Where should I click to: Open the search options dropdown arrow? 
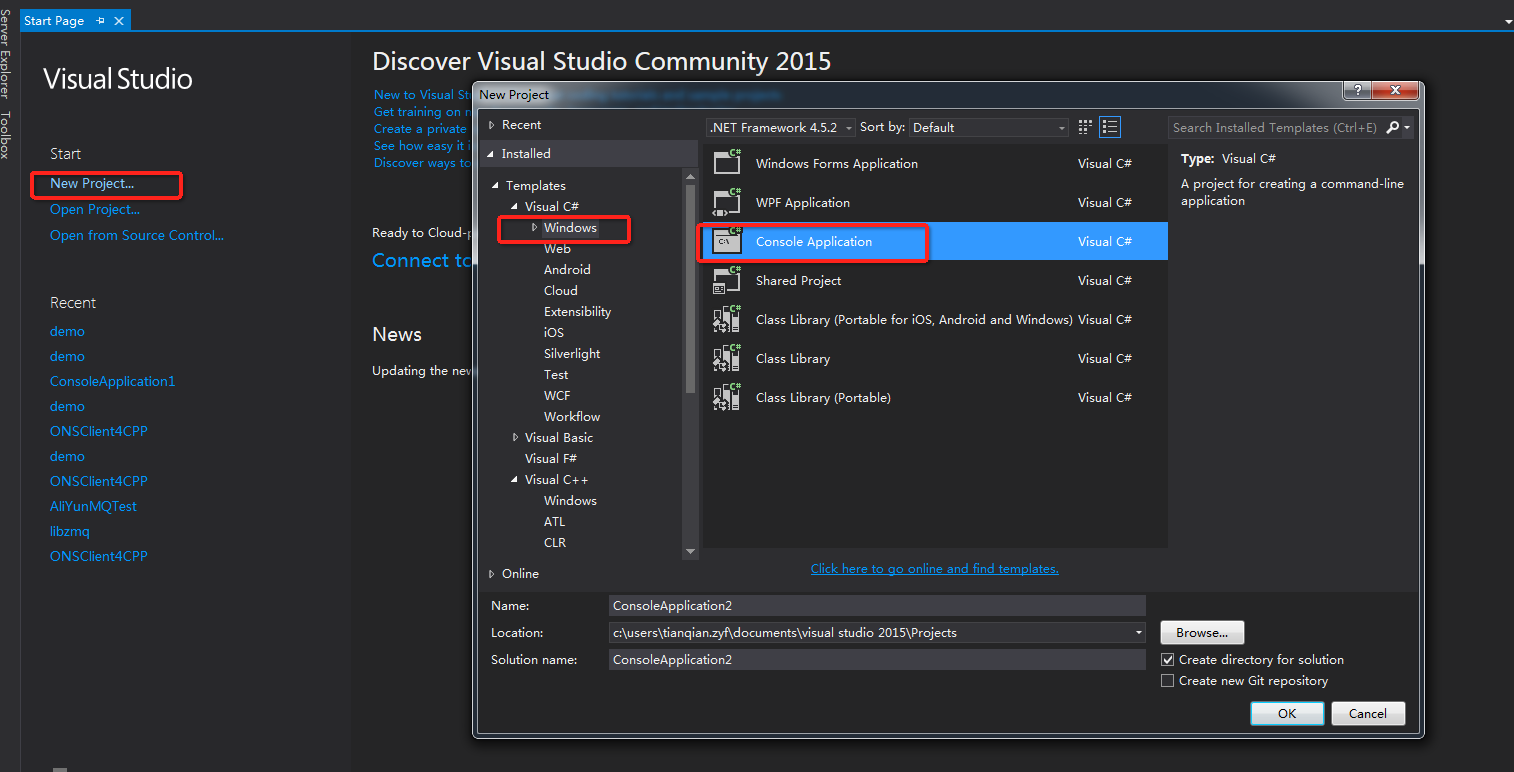click(1407, 127)
